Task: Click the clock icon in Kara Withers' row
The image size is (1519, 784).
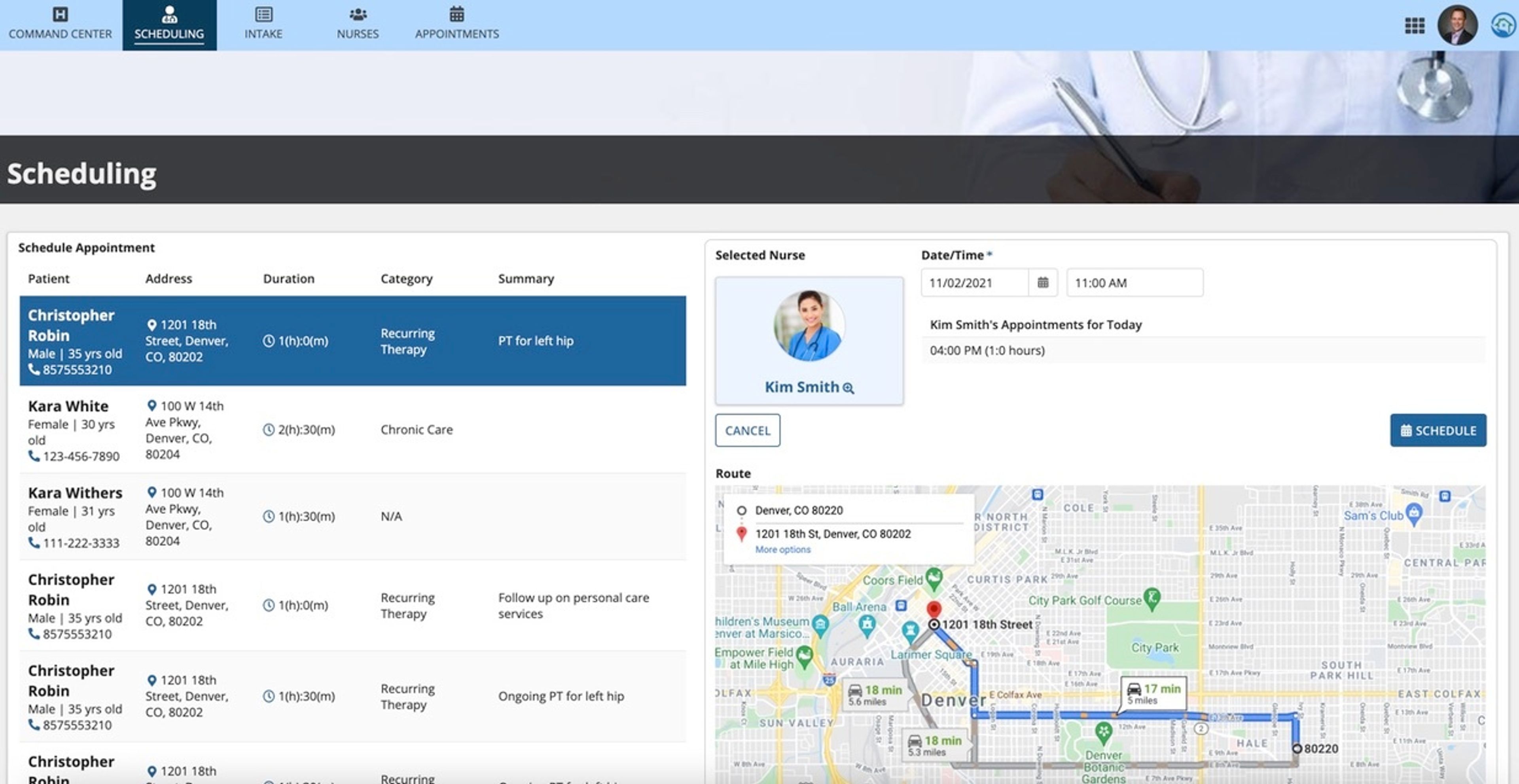Action: [x=268, y=516]
